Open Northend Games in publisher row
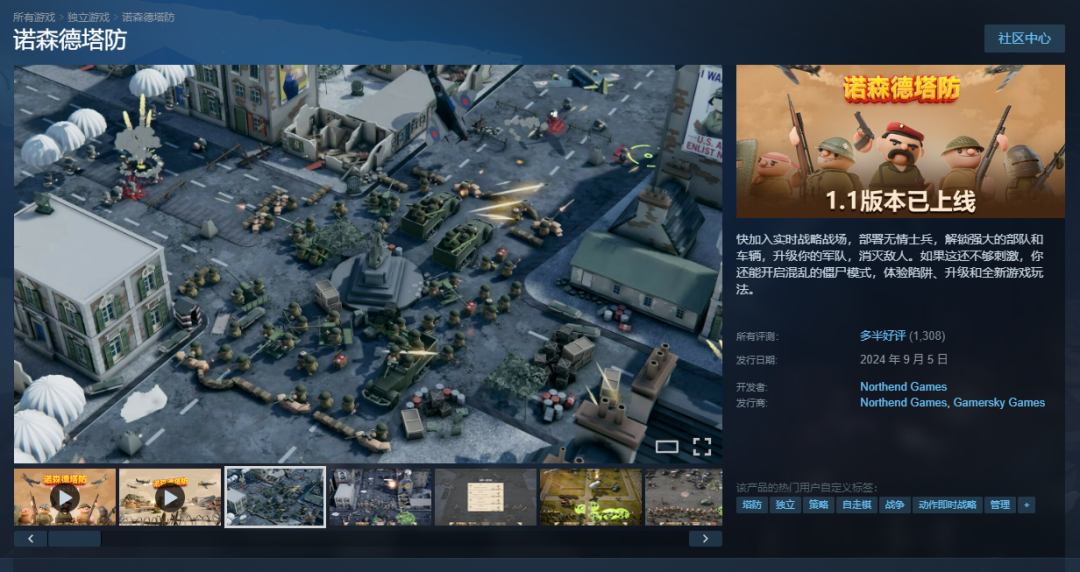This screenshot has height=572, width=1080. click(x=903, y=402)
